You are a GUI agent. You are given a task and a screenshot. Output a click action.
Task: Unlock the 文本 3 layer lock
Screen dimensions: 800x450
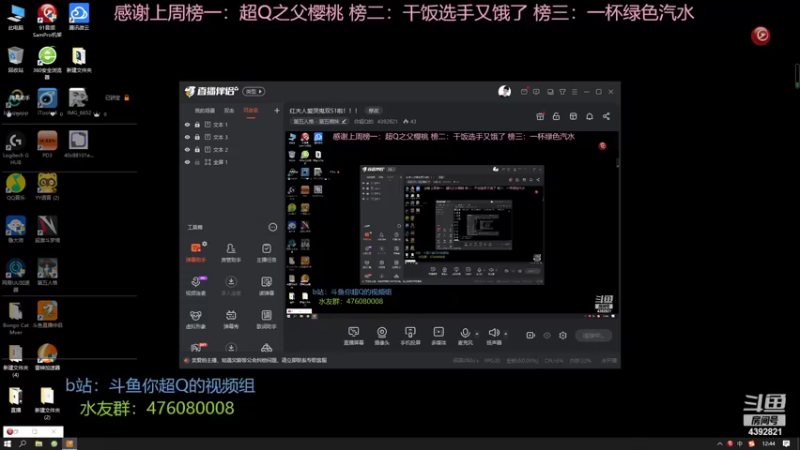point(197,137)
